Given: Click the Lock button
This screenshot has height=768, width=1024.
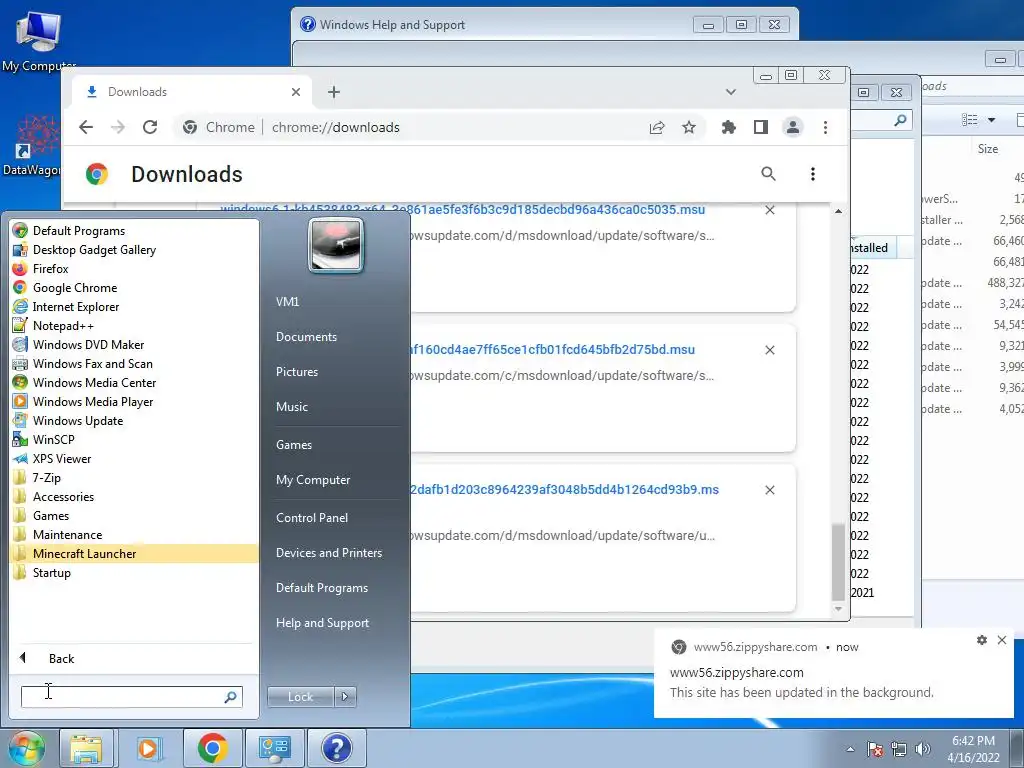Looking at the screenshot, I should coord(300,697).
